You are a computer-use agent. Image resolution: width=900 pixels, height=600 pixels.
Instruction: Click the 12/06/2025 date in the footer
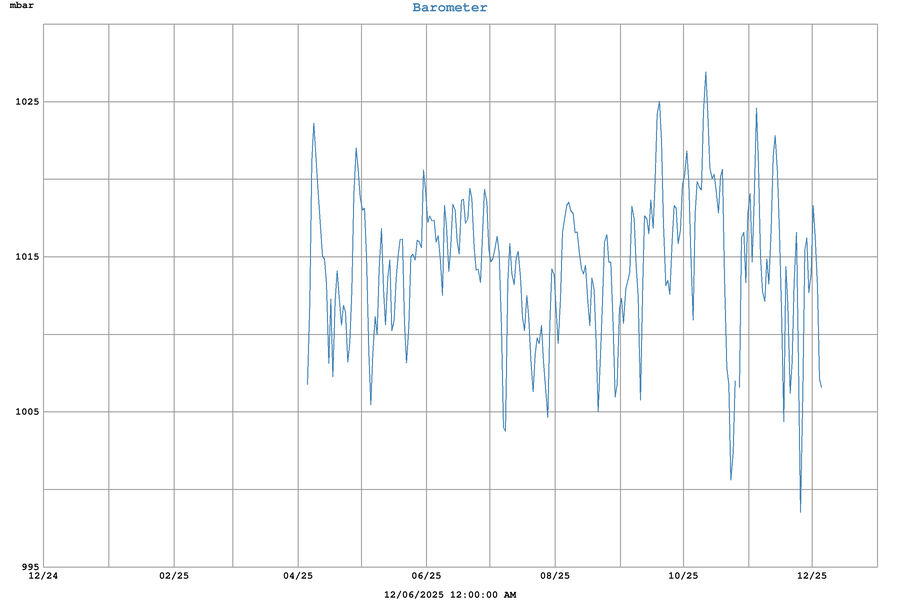[x=414, y=595]
